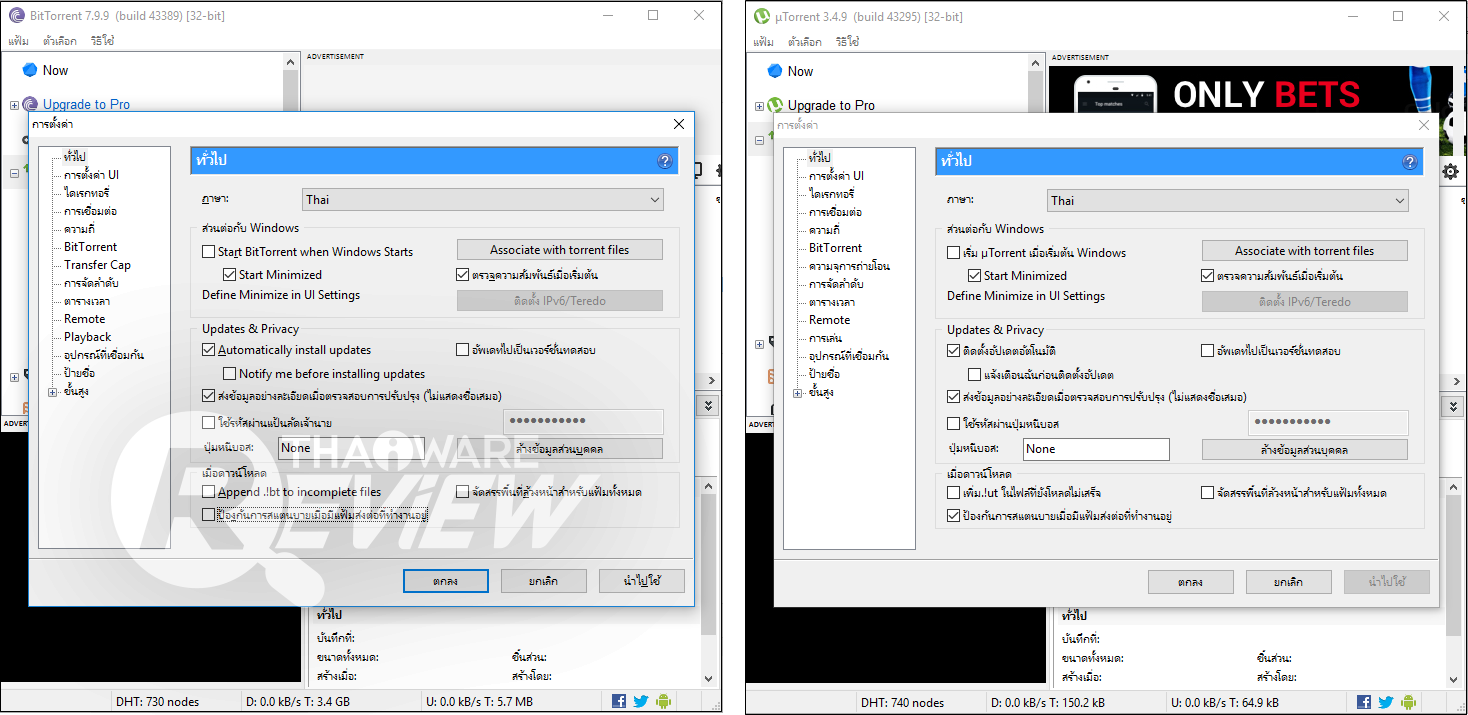Toggle ป้องกันการสแตนบาย checkbox in µTorrent
Viewport: 1468px width, 715px height.
pos(954,516)
